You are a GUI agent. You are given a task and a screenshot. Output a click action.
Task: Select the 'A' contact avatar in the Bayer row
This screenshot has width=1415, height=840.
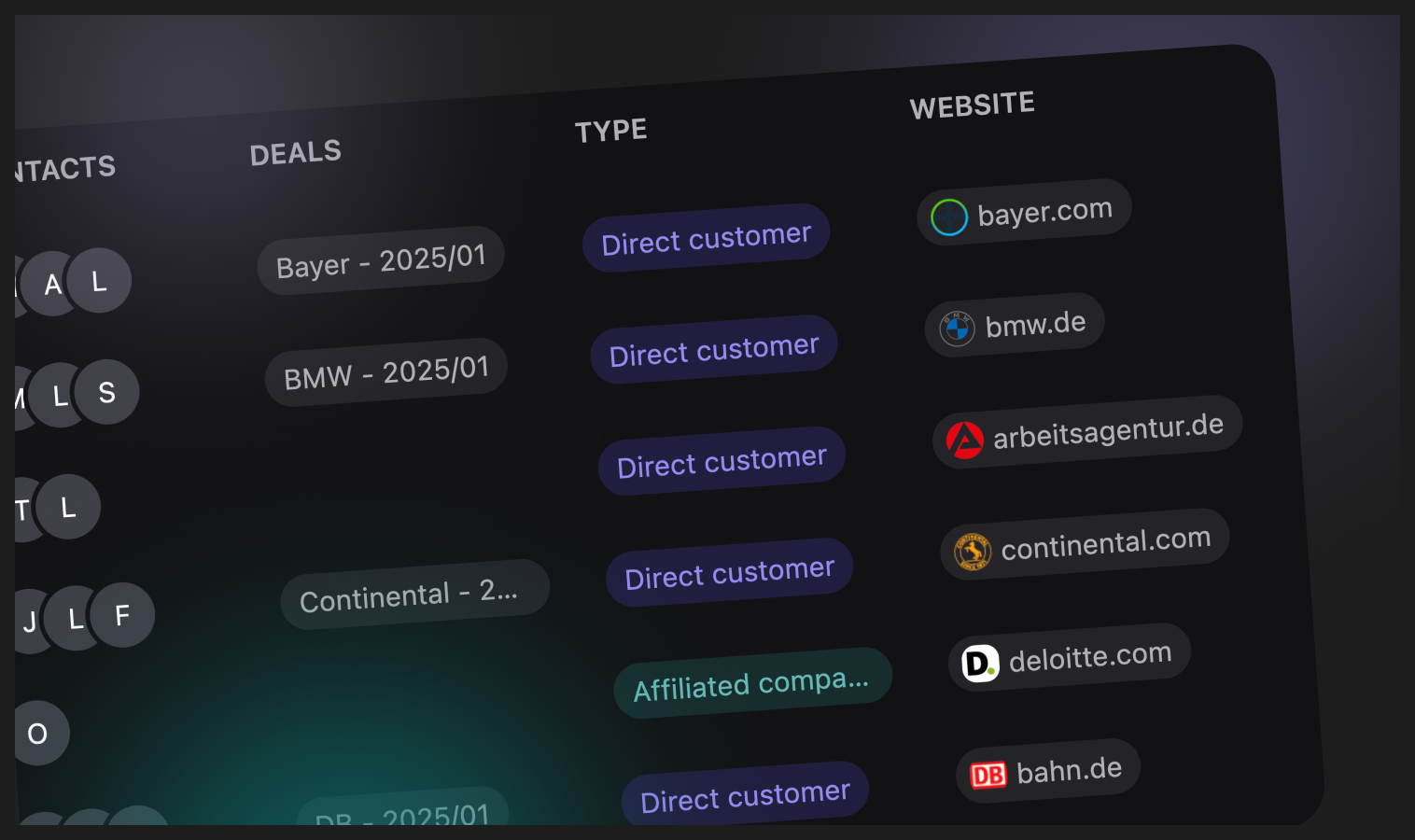coord(52,284)
